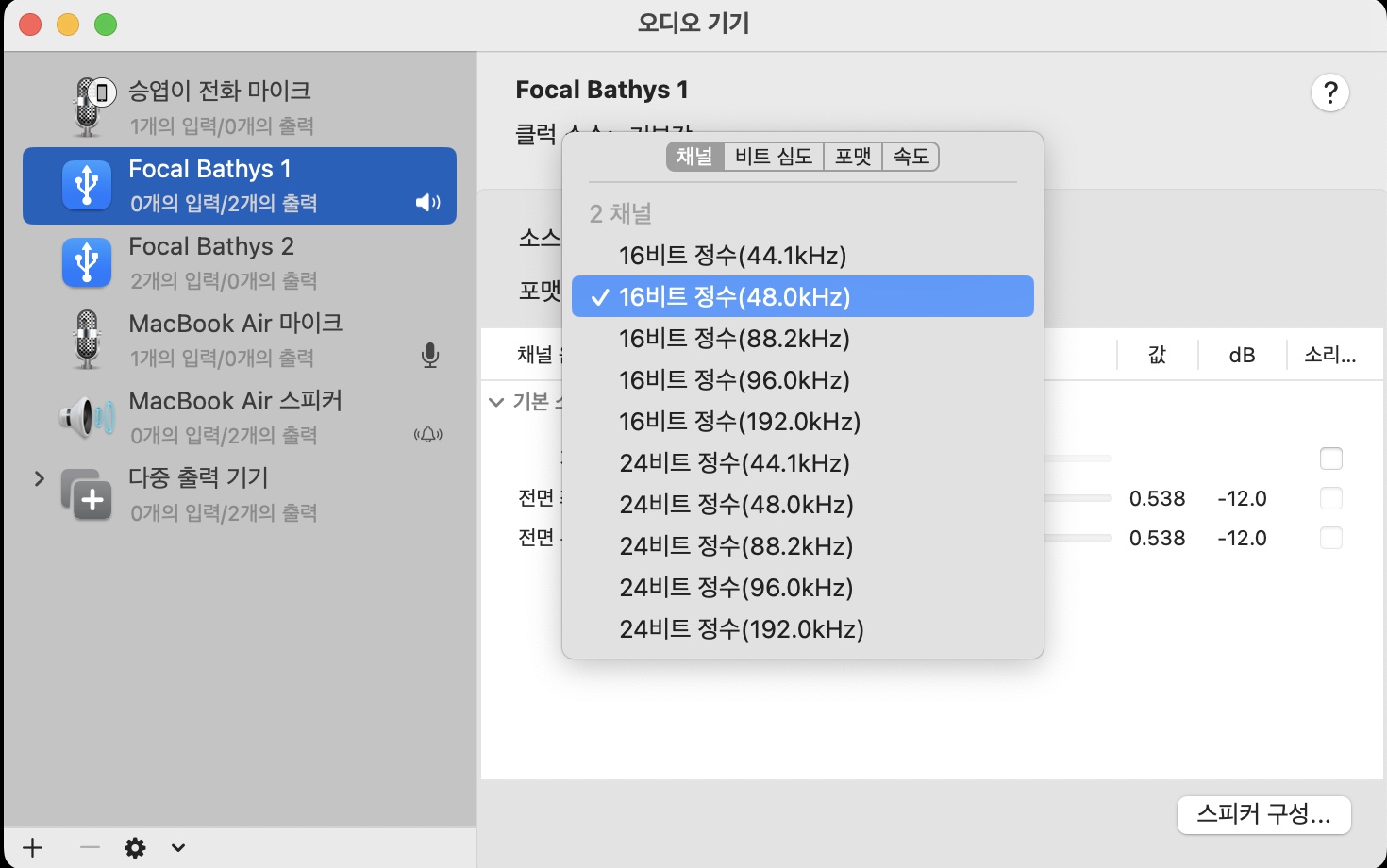Screen dimensions: 1387x868
Task: Choose 24비트 정수(48.0kHz) format
Action: click(x=803, y=504)
